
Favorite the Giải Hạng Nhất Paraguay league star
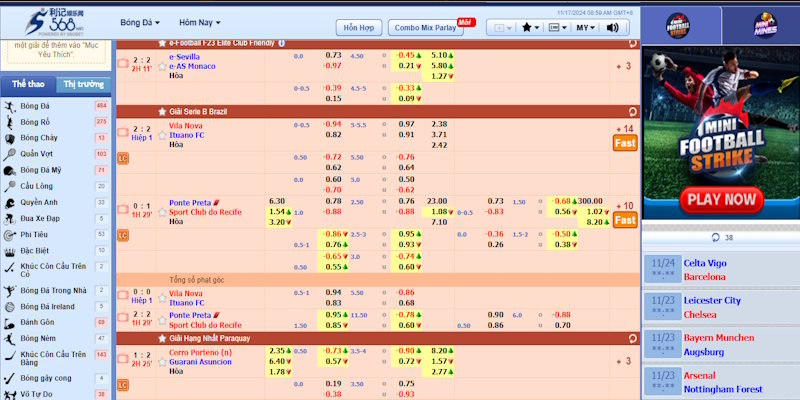(x=162, y=338)
